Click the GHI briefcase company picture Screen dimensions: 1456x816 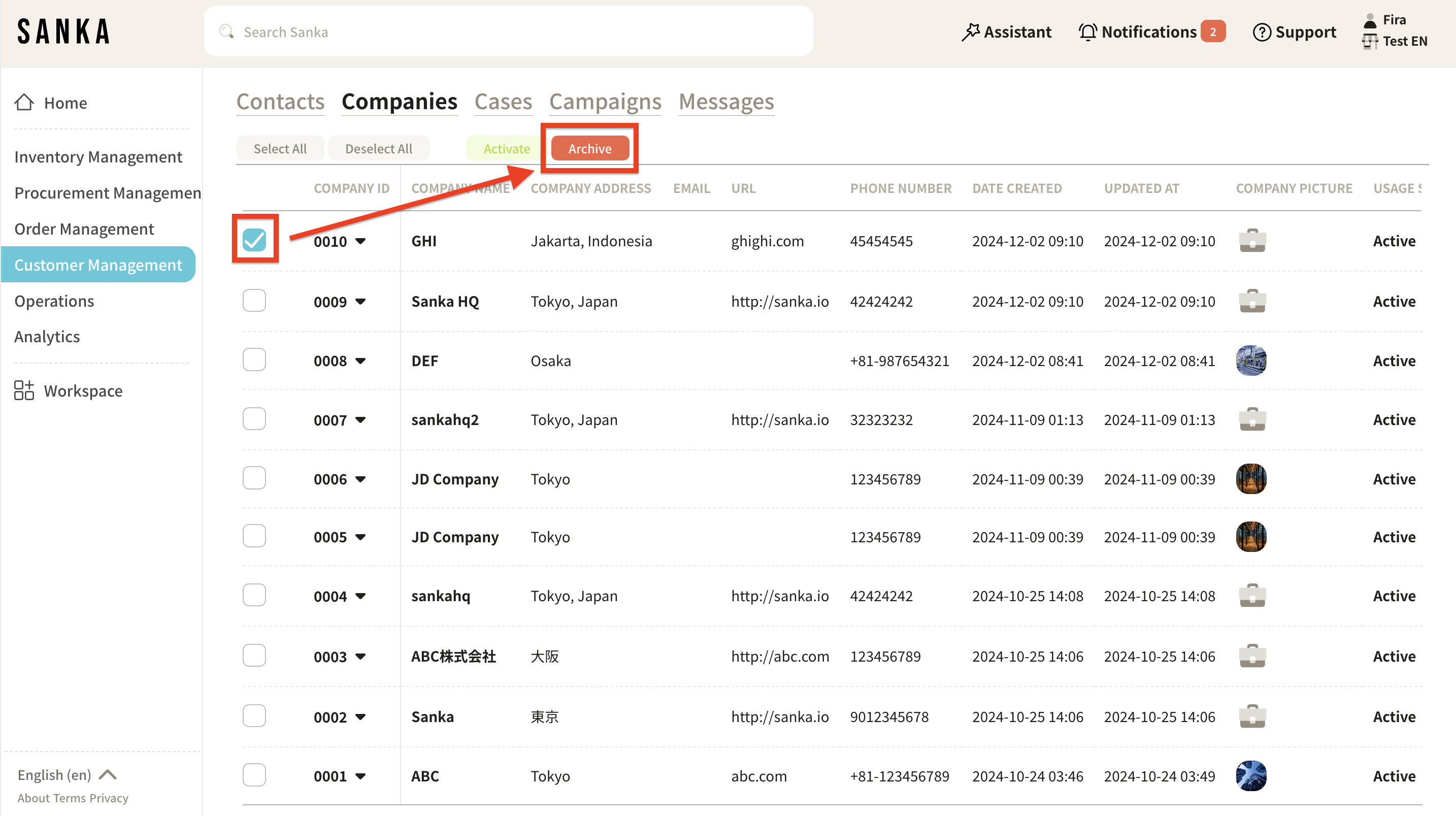click(1252, 241)
